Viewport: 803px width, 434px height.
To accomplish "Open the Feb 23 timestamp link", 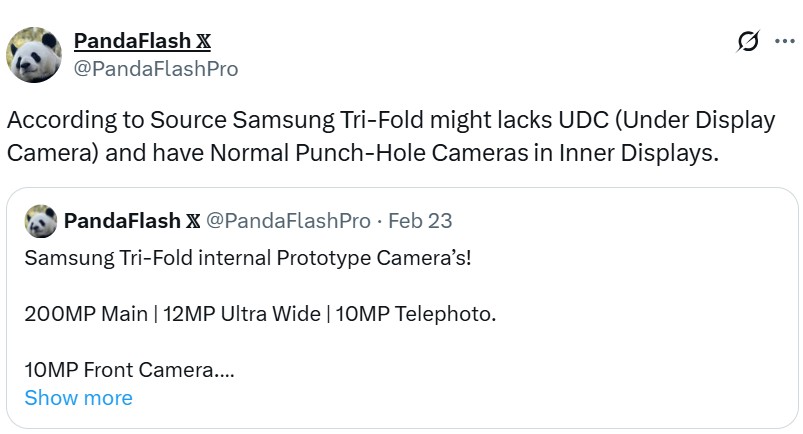I will coord(419,220).
